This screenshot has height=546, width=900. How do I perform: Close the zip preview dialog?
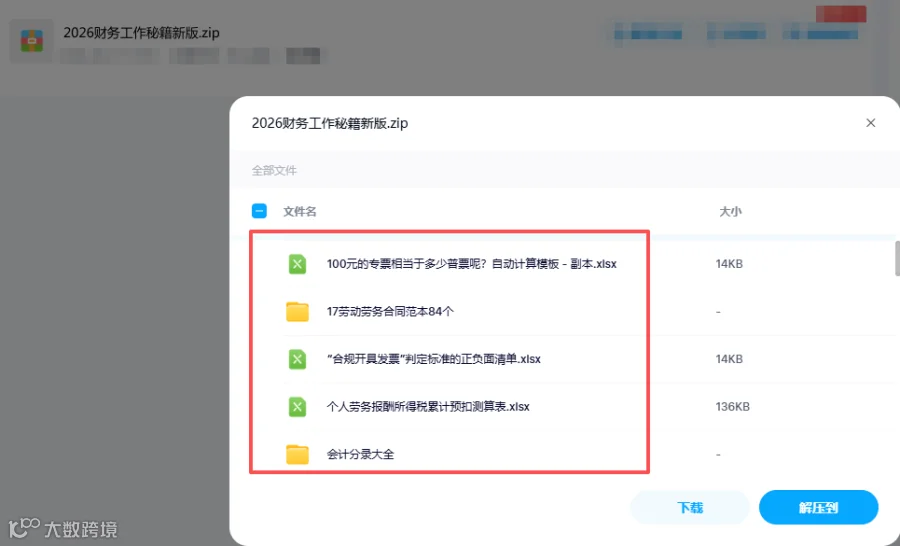click(871, 123)
